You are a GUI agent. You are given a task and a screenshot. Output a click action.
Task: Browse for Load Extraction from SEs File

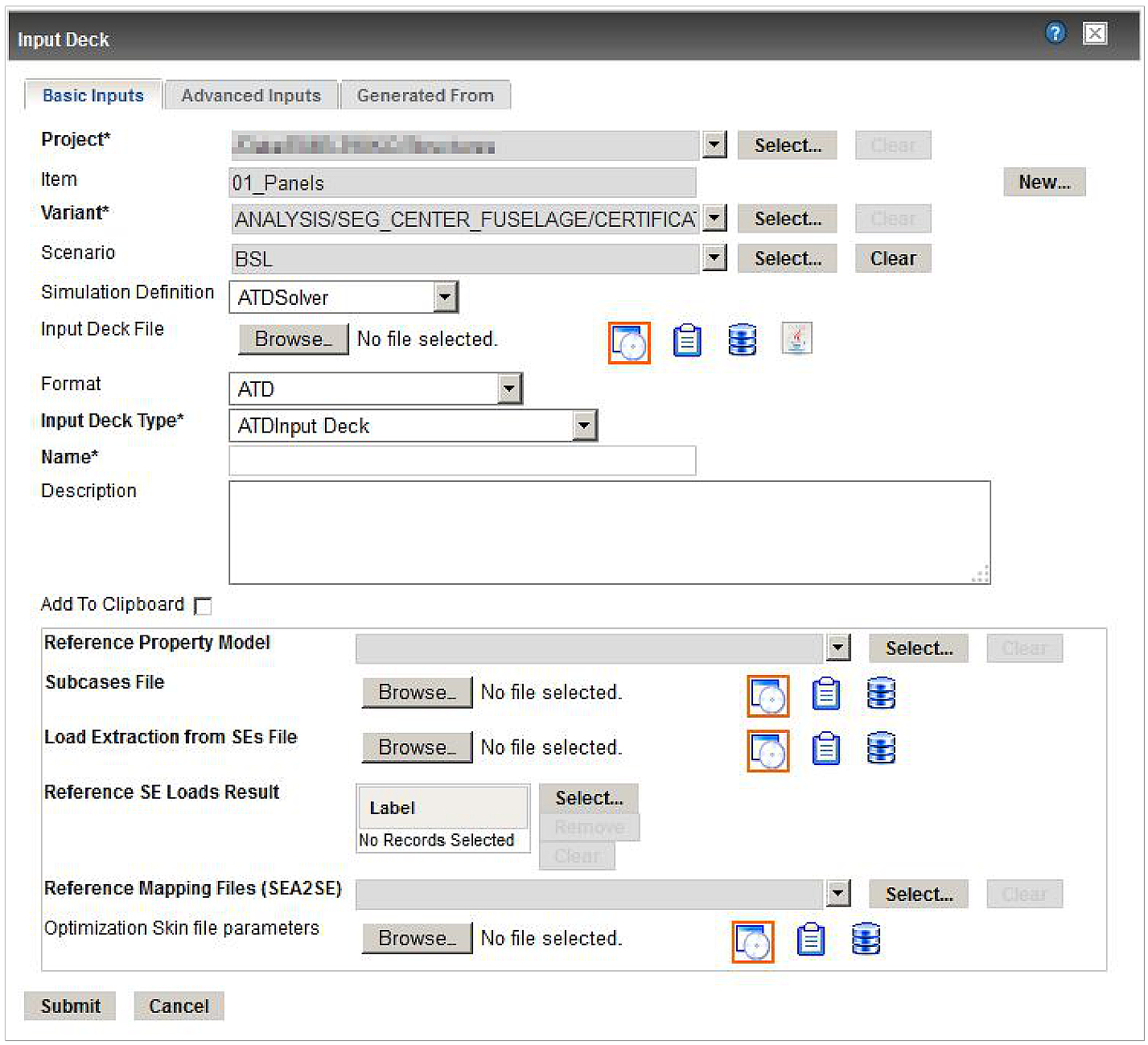(417, 747)
